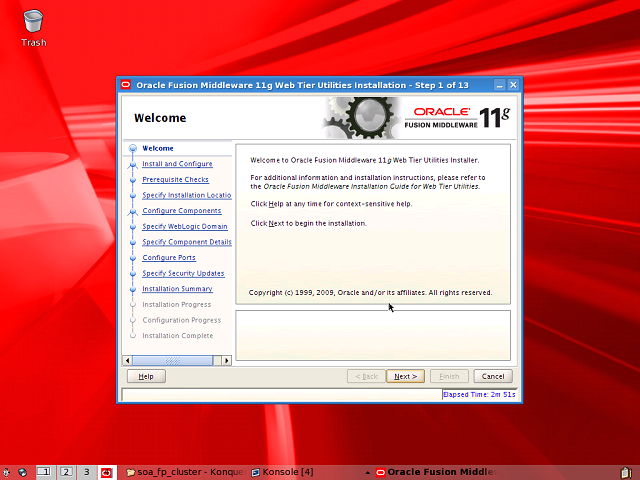Click the greyed-out Finish button
640x480 pixels.
pyautogui.click(x=449, y=376)
